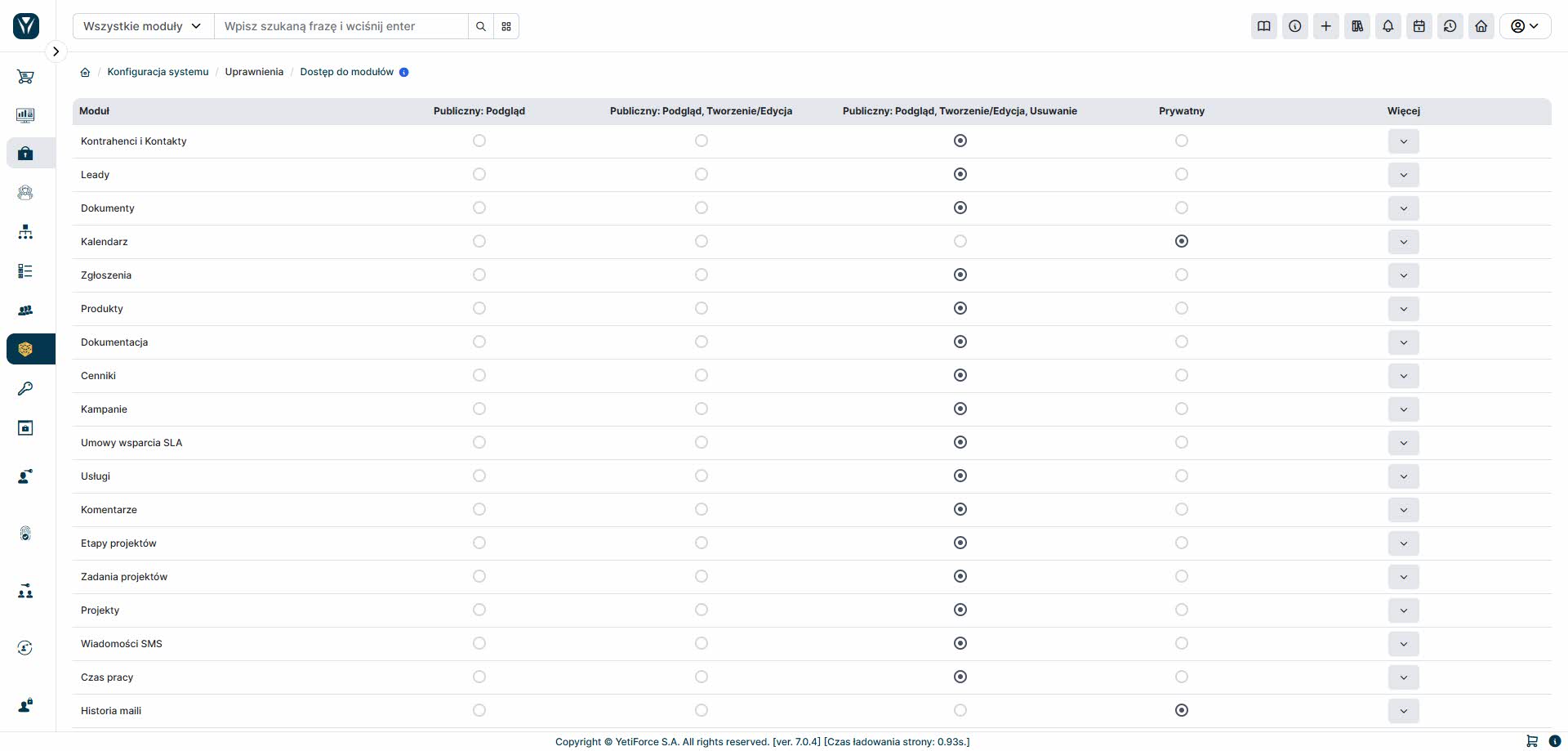Click the Cenniki module name
The width and height of the screenshot is (1568, 751).
point(98,376)
